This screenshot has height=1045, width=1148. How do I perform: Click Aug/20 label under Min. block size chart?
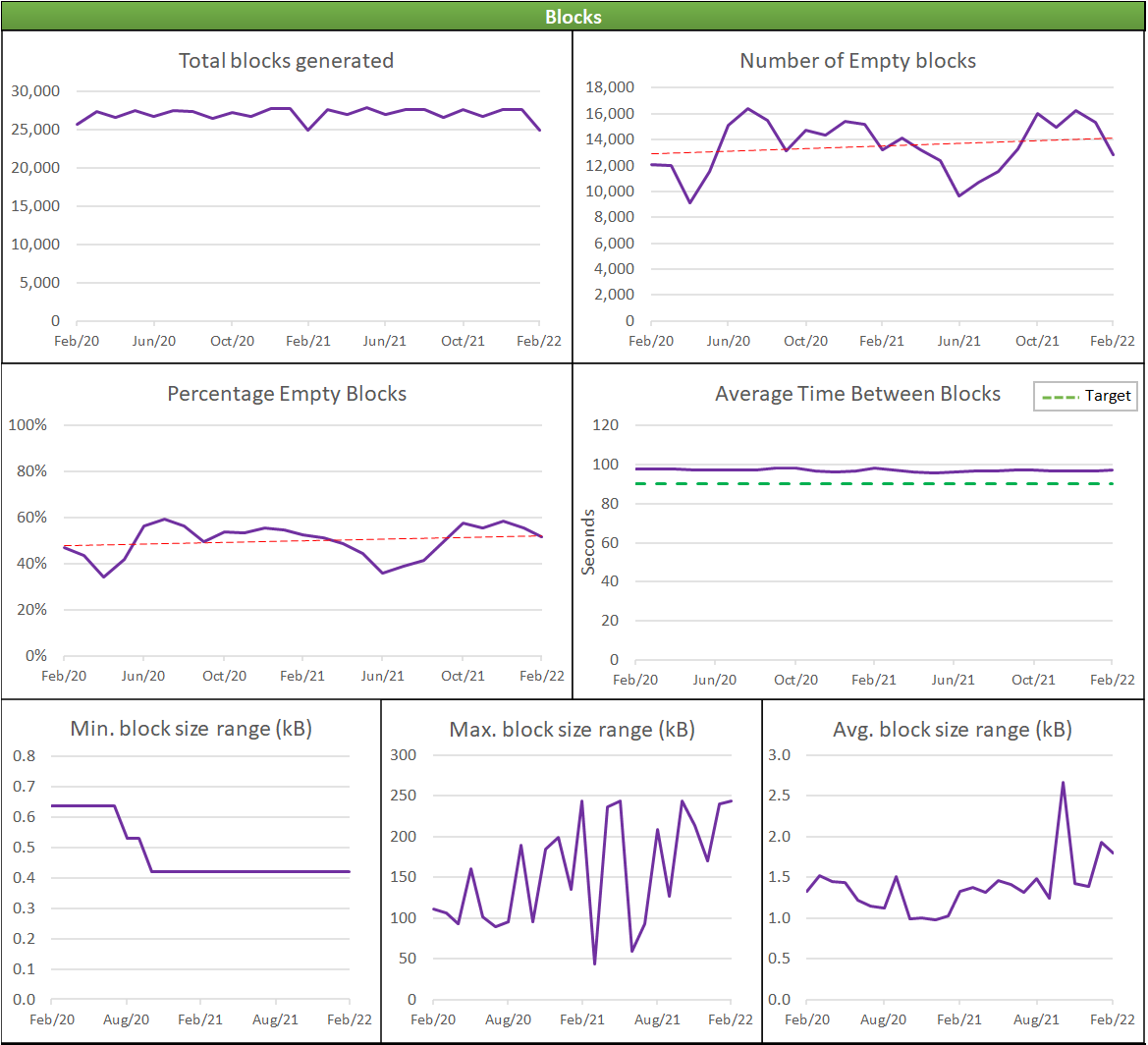(x=126, y=1019)
